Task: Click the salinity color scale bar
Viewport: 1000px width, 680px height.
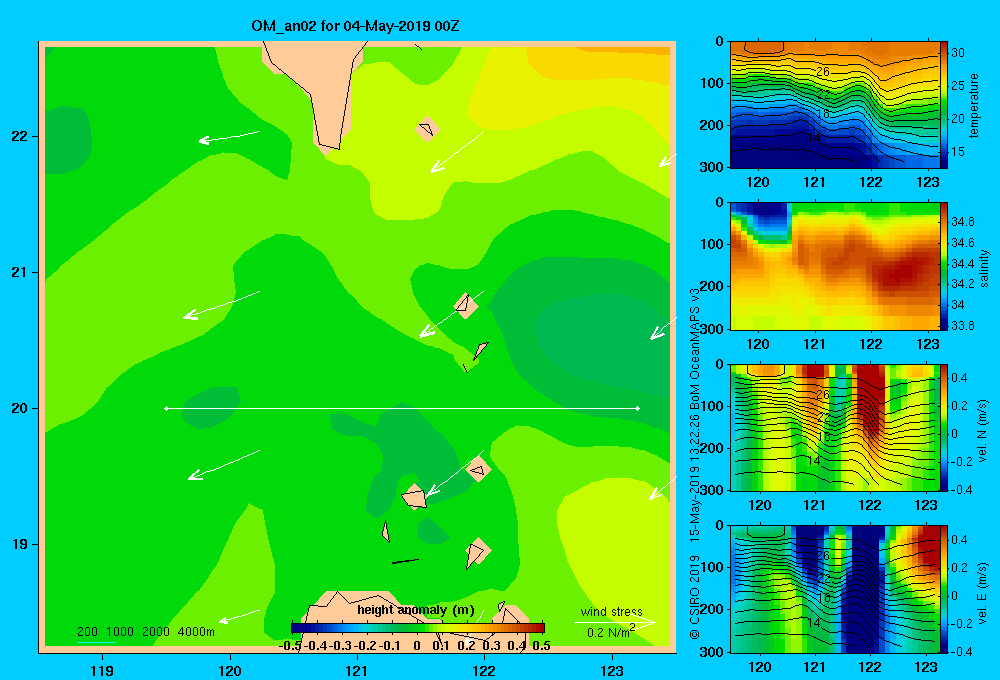Action: coord(944,266)
